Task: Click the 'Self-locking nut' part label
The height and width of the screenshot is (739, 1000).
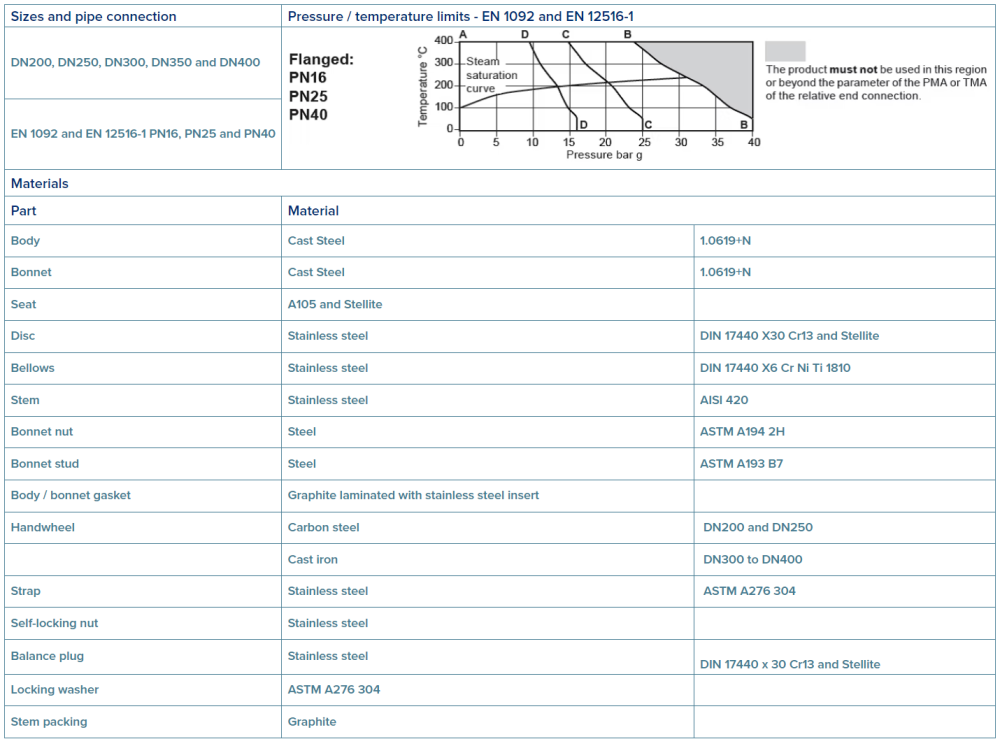Action: pos(54,624)
